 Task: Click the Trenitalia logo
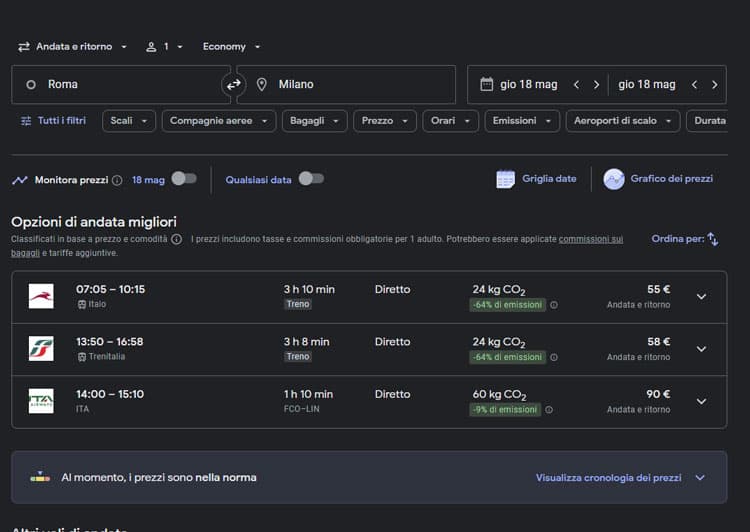(41, 348)
